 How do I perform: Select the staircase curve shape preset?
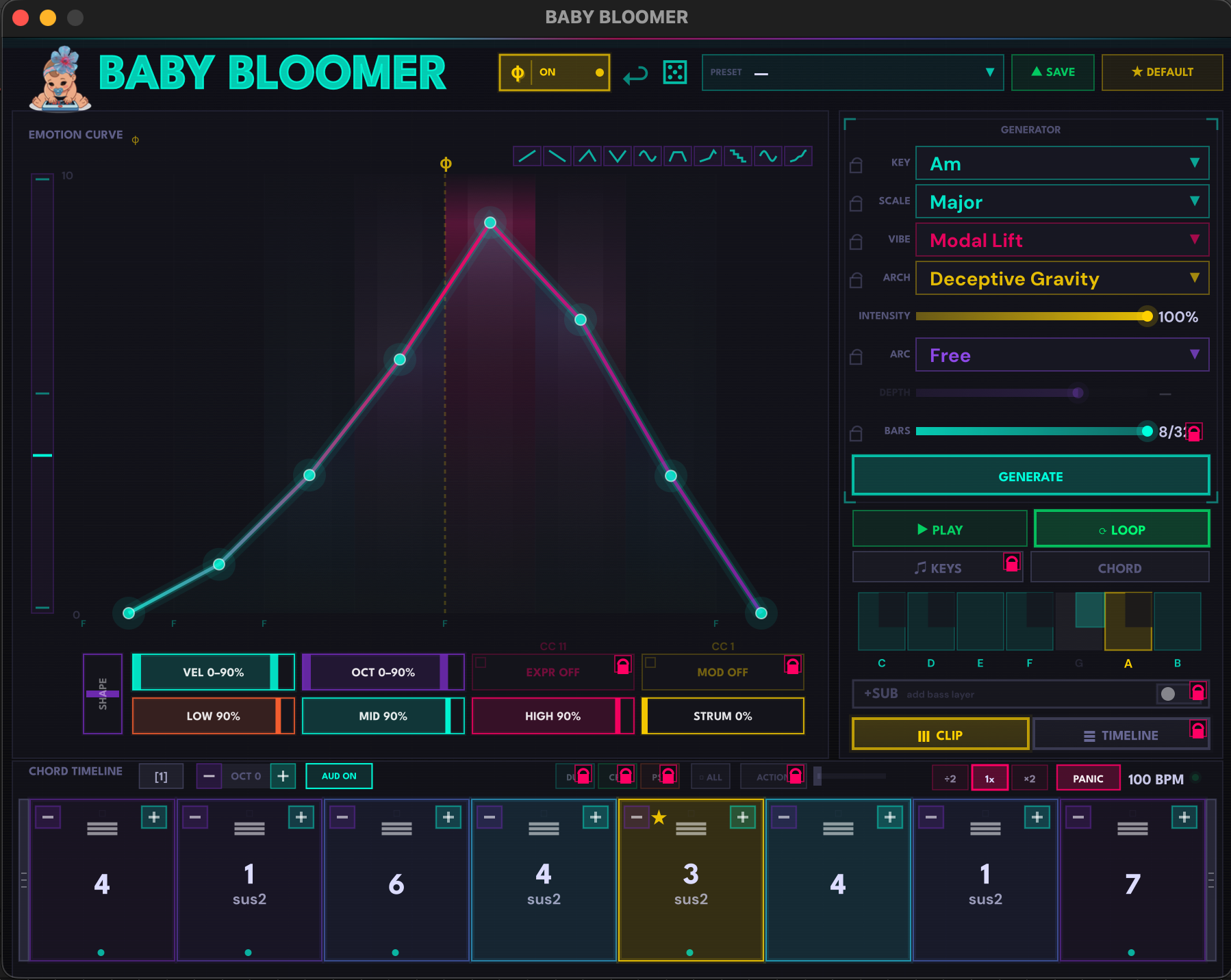737,156
